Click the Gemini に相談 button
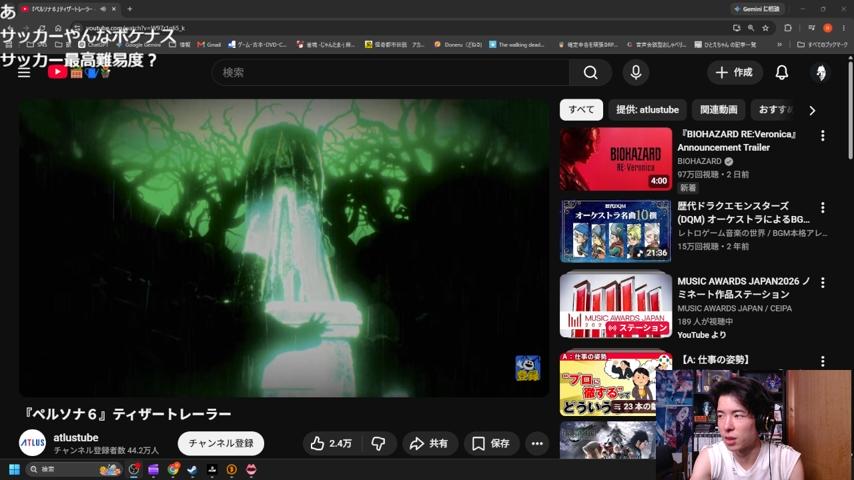 click(757, 9)
